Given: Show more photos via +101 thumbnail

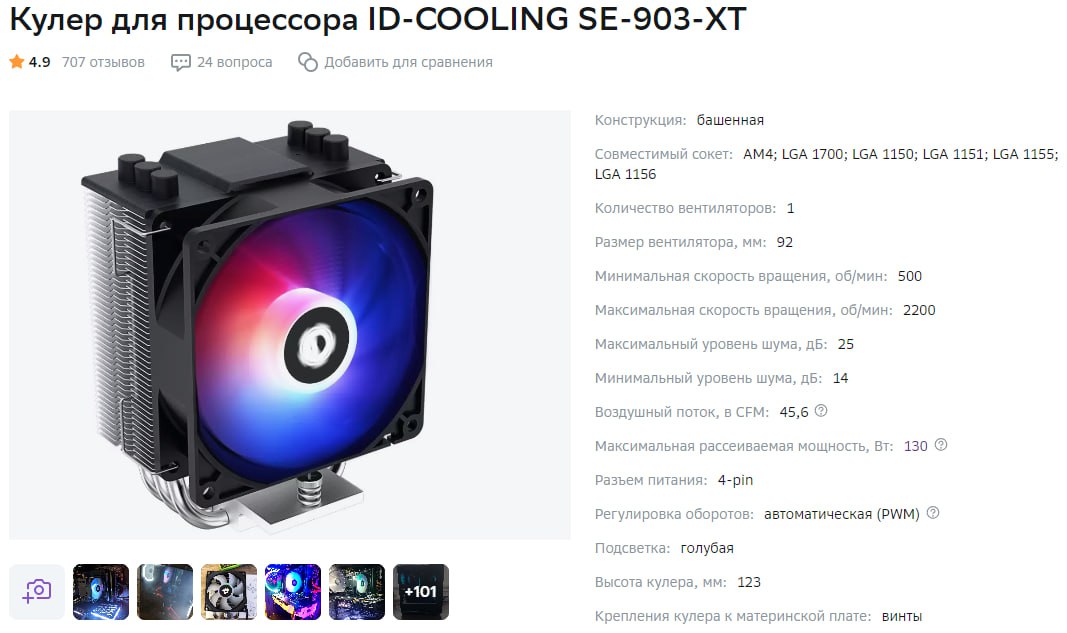Looking at the screenshot, I should pos(421,591).
